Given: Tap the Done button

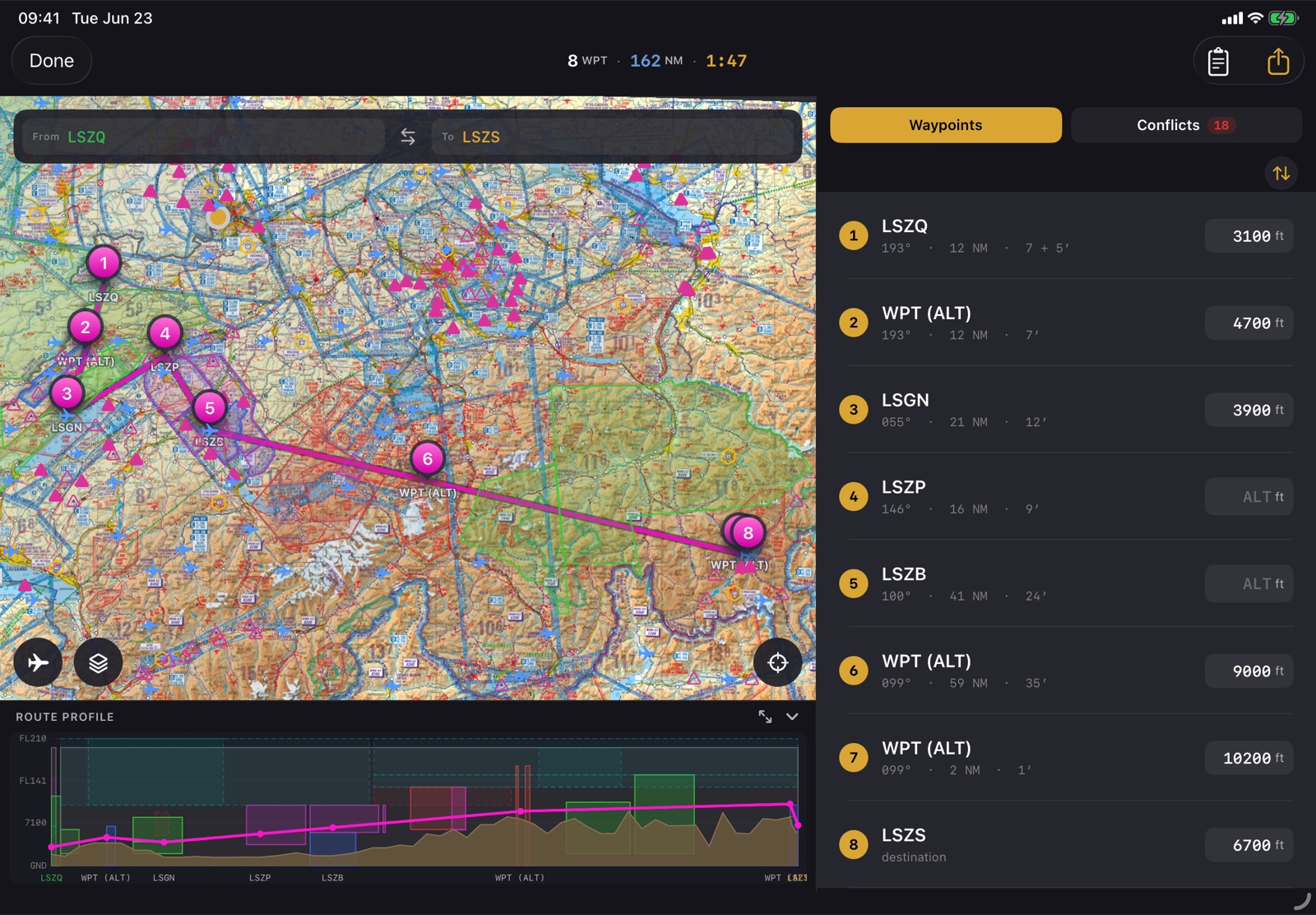Looking at the screenshot, I should (52, 61).
